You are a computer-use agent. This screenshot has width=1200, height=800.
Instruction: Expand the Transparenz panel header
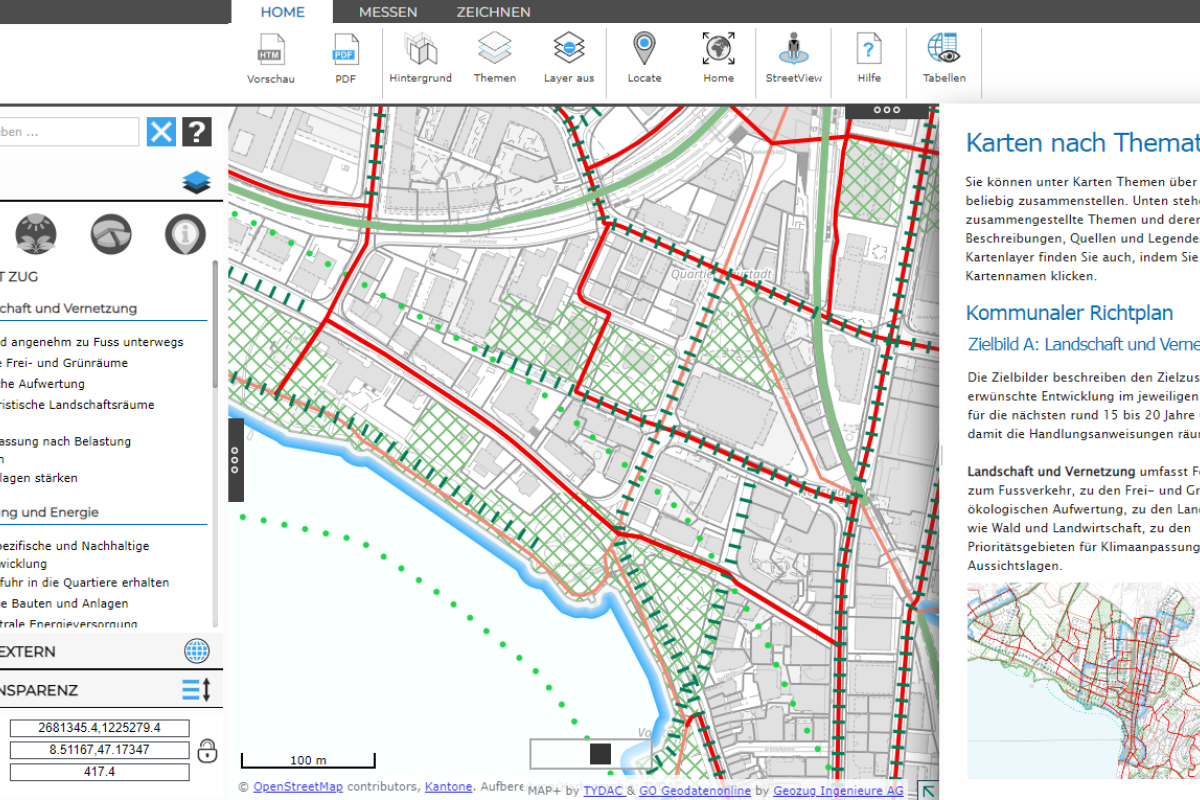pos(196,690)
